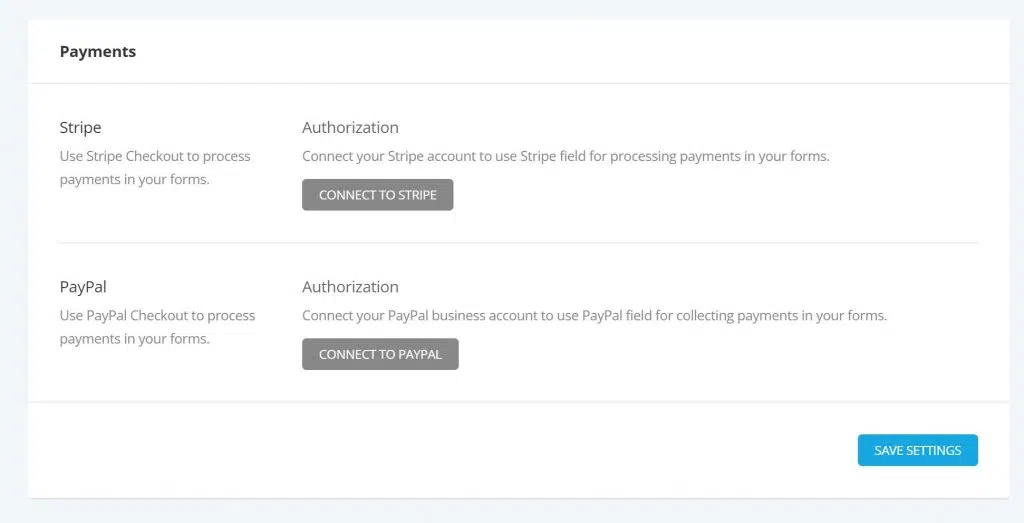The height and width of the screenshot is (523, 1024).
Task: Click the Authorization heading above Connect to Stripe
Action: pyautogui.click(x=350, y=128)
